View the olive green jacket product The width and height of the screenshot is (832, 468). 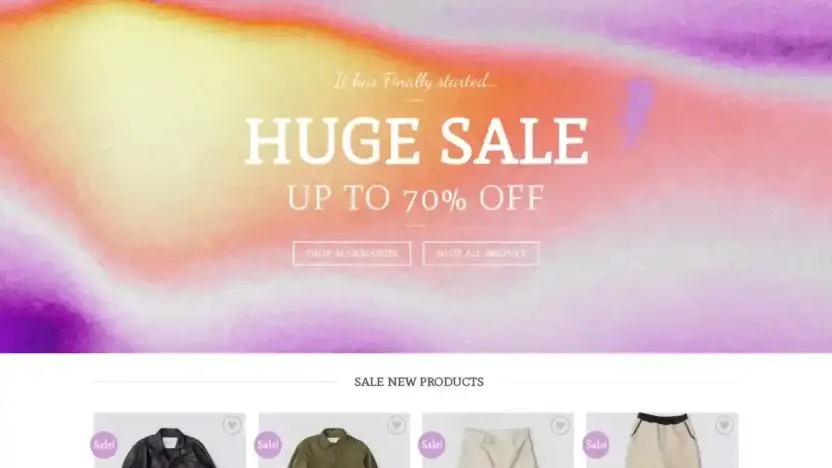tap(334, 448)
